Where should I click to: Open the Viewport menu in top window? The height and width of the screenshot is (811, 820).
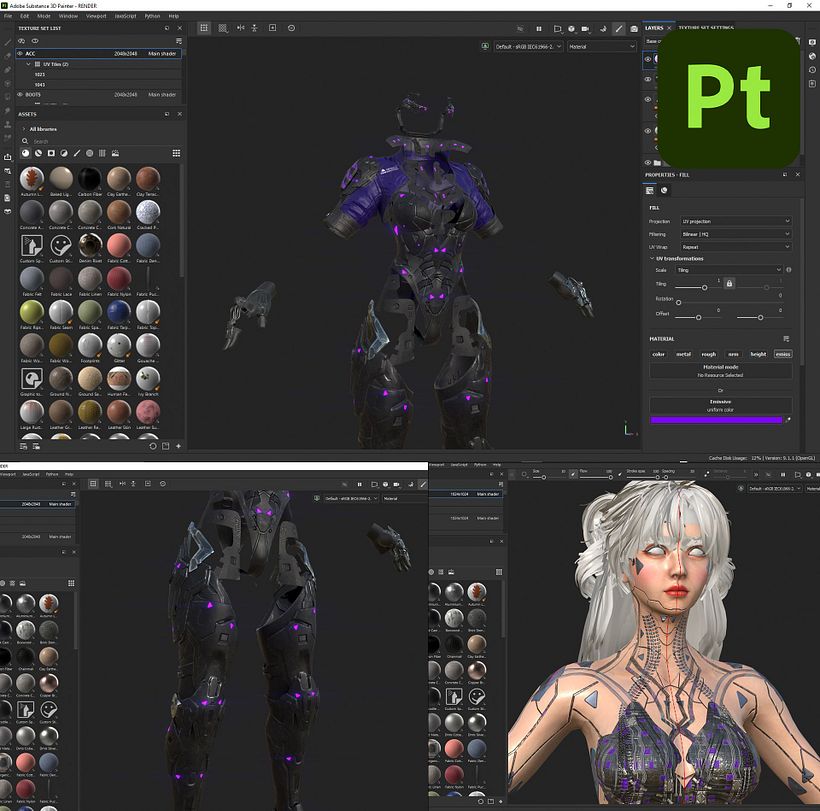coord(96,16)
